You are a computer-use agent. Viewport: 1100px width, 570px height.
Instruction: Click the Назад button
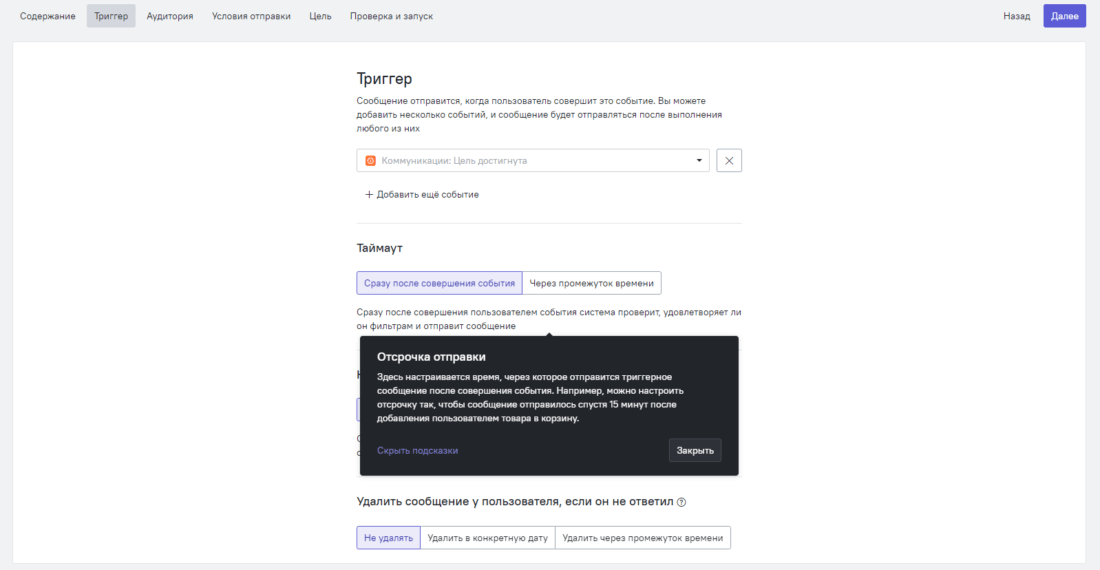pyautogui.click(x=1017, y=16)
